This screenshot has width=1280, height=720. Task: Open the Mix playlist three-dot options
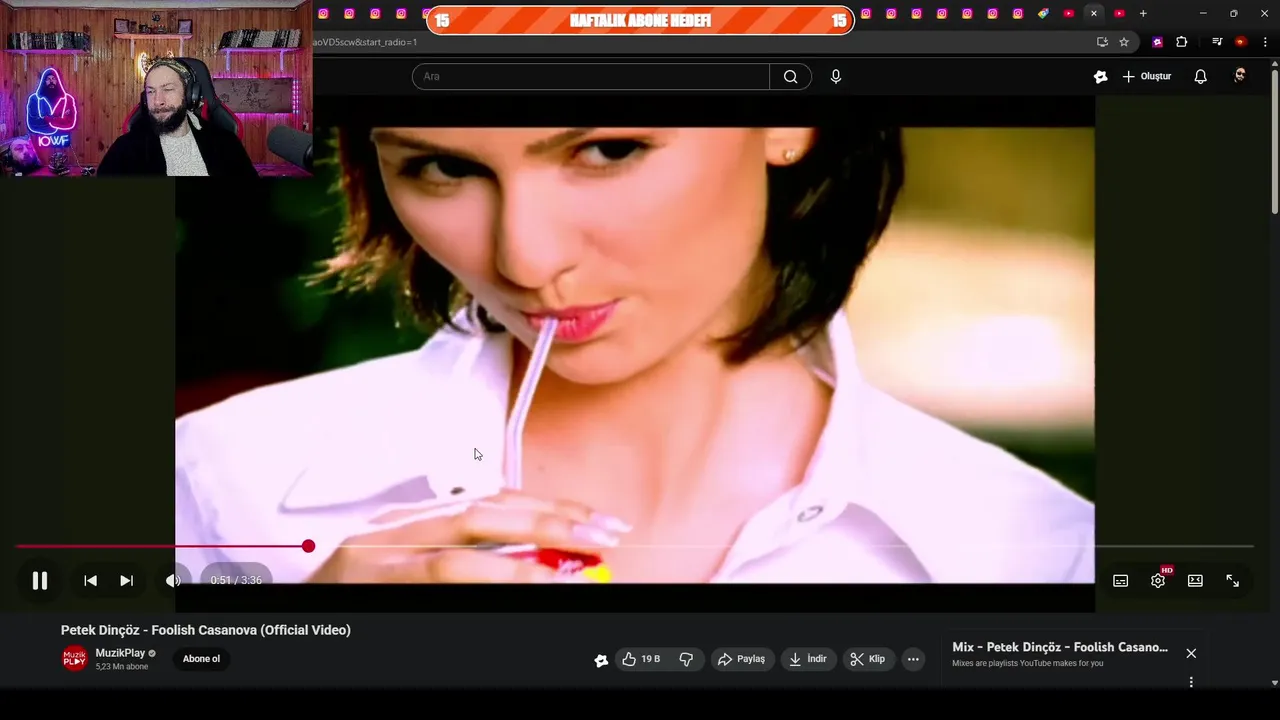coord(1191,682)
